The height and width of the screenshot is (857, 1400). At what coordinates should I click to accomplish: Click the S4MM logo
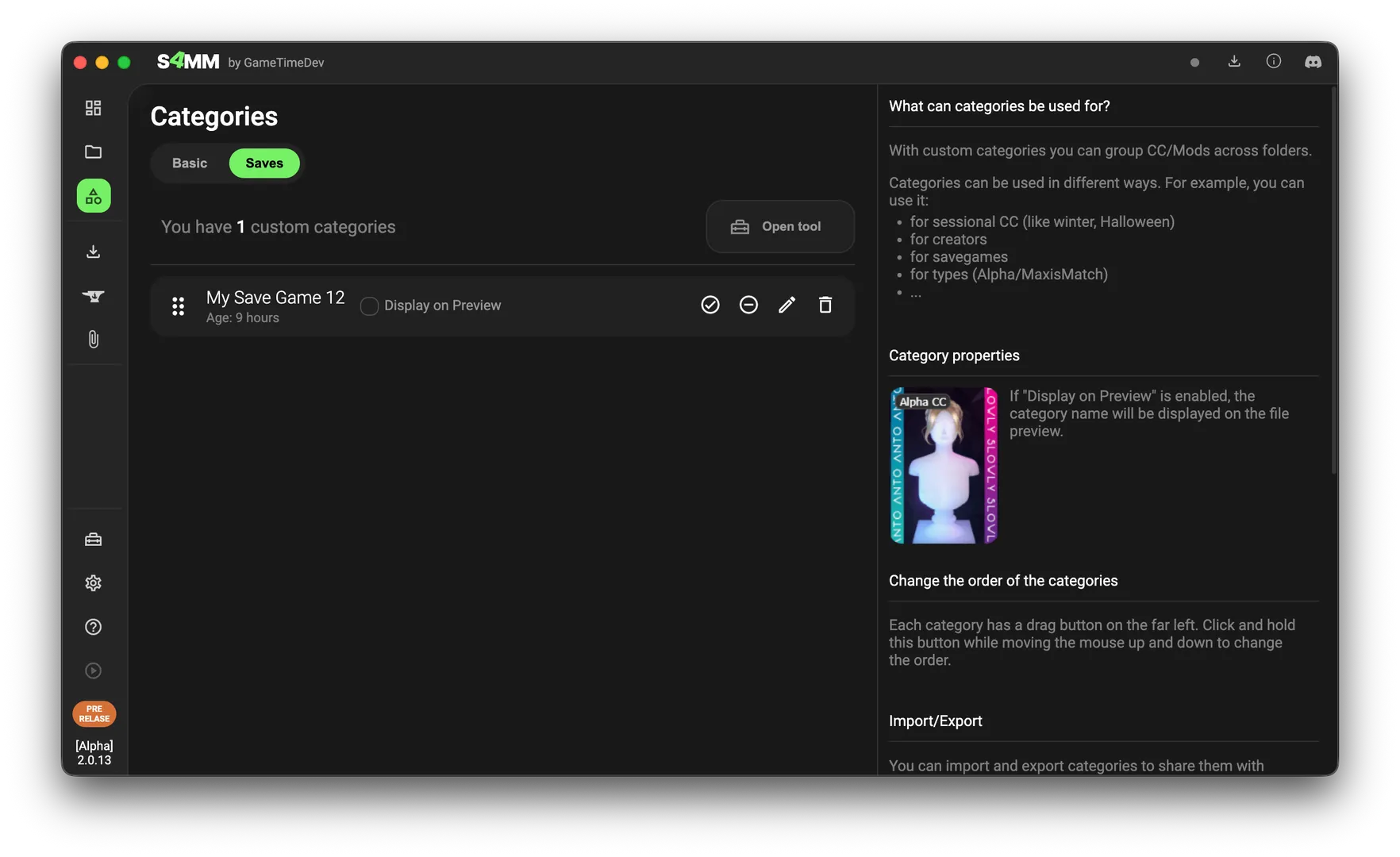(188, 62)
